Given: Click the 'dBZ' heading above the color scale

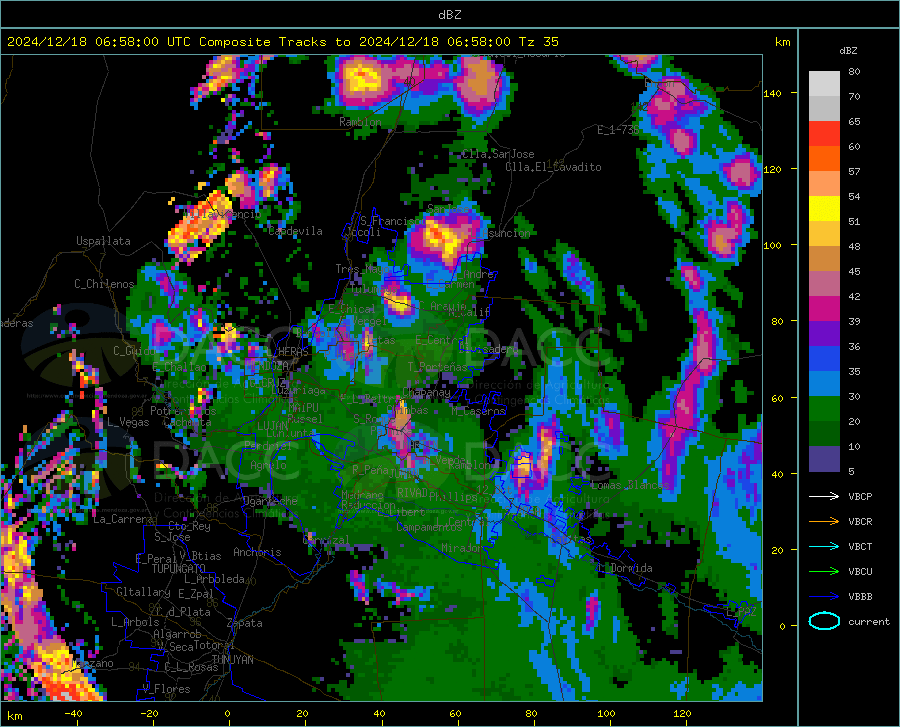Looking at the screenshot, I should pyautogui.click(x=848, y=50).
